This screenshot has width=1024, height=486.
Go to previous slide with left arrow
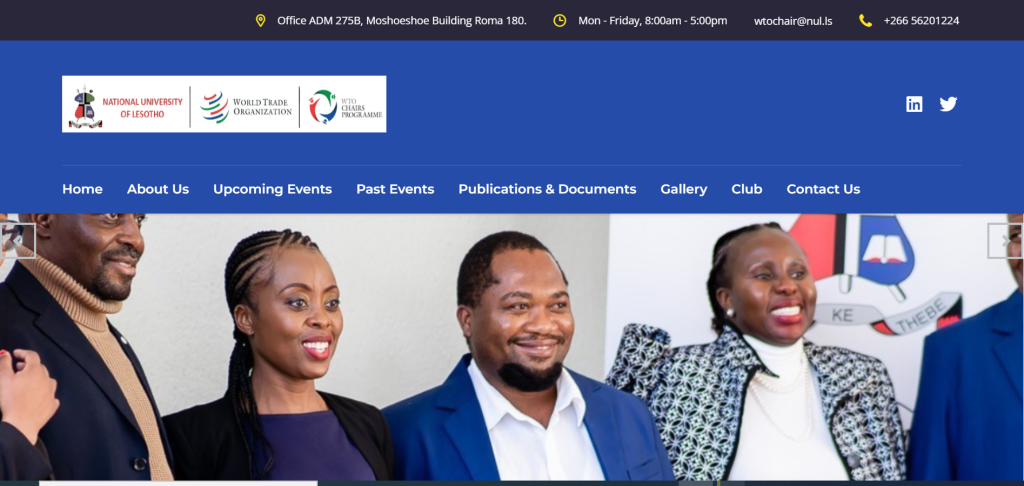pyautogui.click(x=18, y=241)
